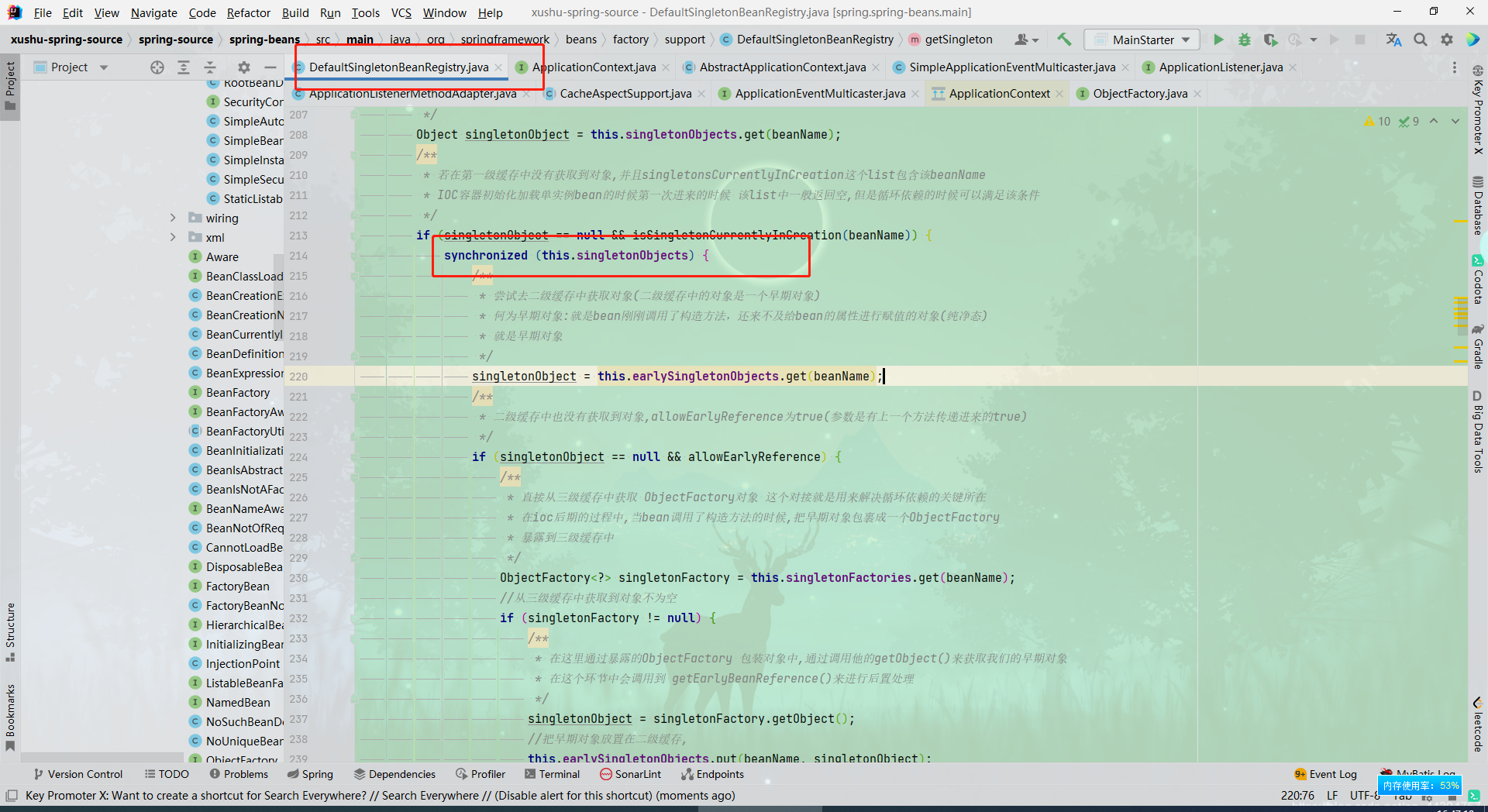Screen dimensions: 1488x812
Task: Open Structure tool window
Action: (x=10, y=631)
